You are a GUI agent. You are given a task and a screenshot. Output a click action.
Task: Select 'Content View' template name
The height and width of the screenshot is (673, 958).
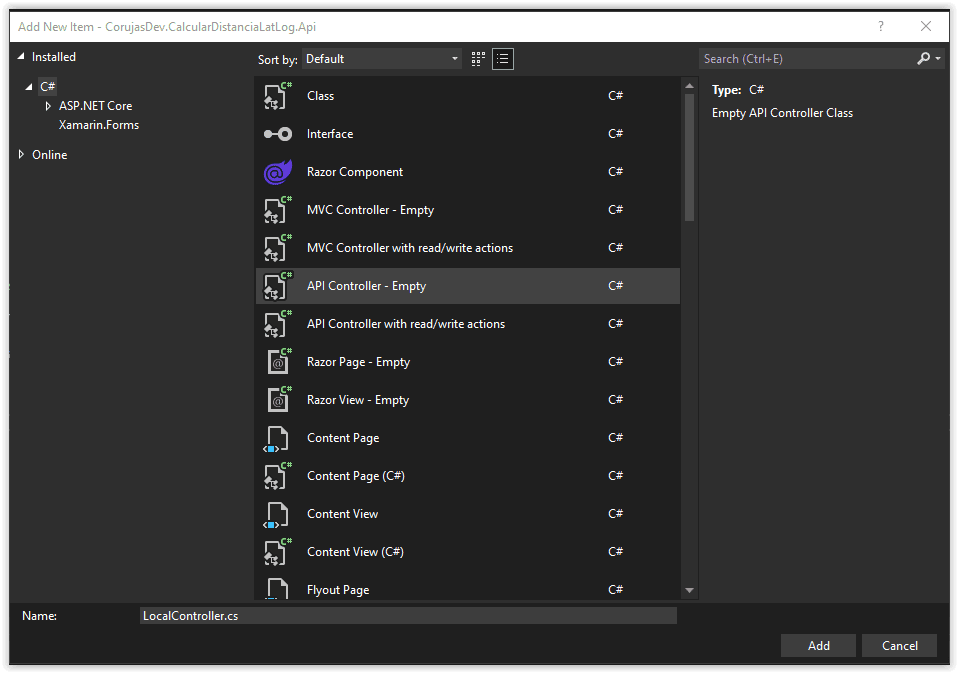point(342,514)
